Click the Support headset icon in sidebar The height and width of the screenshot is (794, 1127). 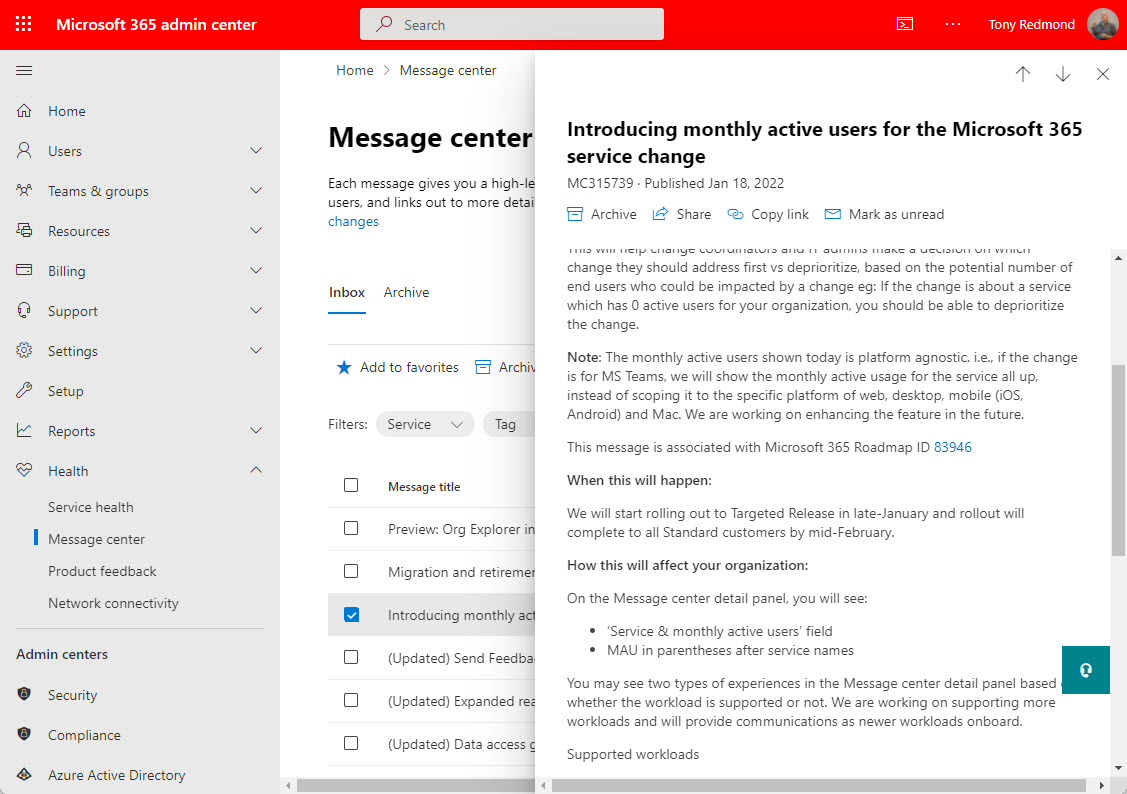24,310
